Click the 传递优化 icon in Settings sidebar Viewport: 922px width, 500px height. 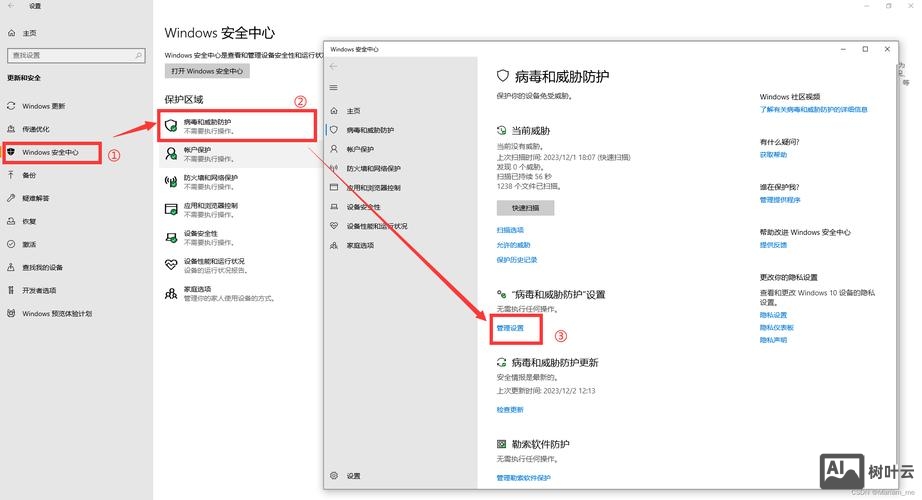(11, 129)
